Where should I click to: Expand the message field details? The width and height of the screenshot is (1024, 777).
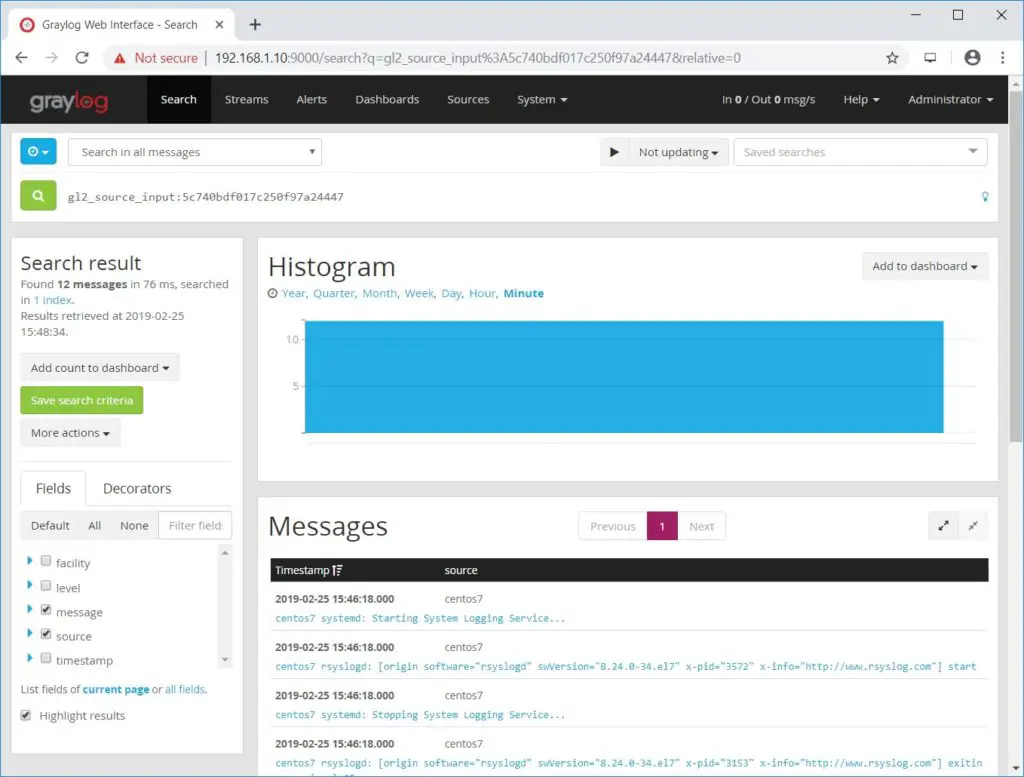click(x=29, y=610)
